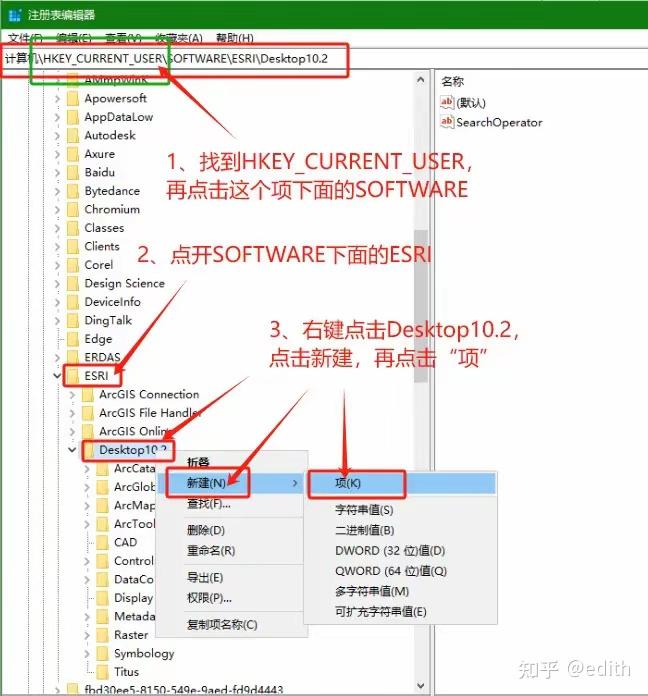Expand the DingTalk key
This screenshot has width=648, height=696.
[x=57, y=320]
